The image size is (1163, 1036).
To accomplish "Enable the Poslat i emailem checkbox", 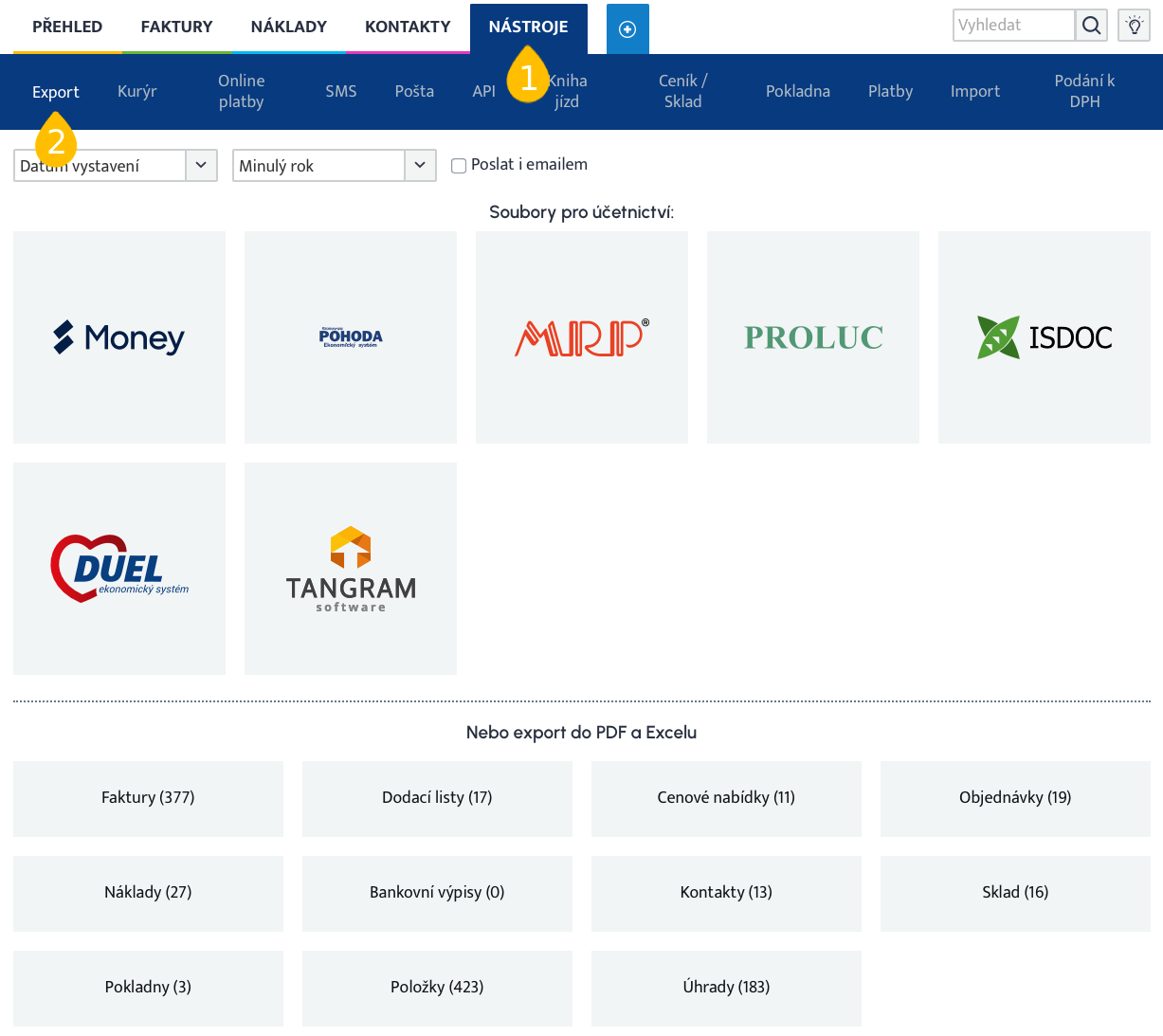I will click(459, 166).
